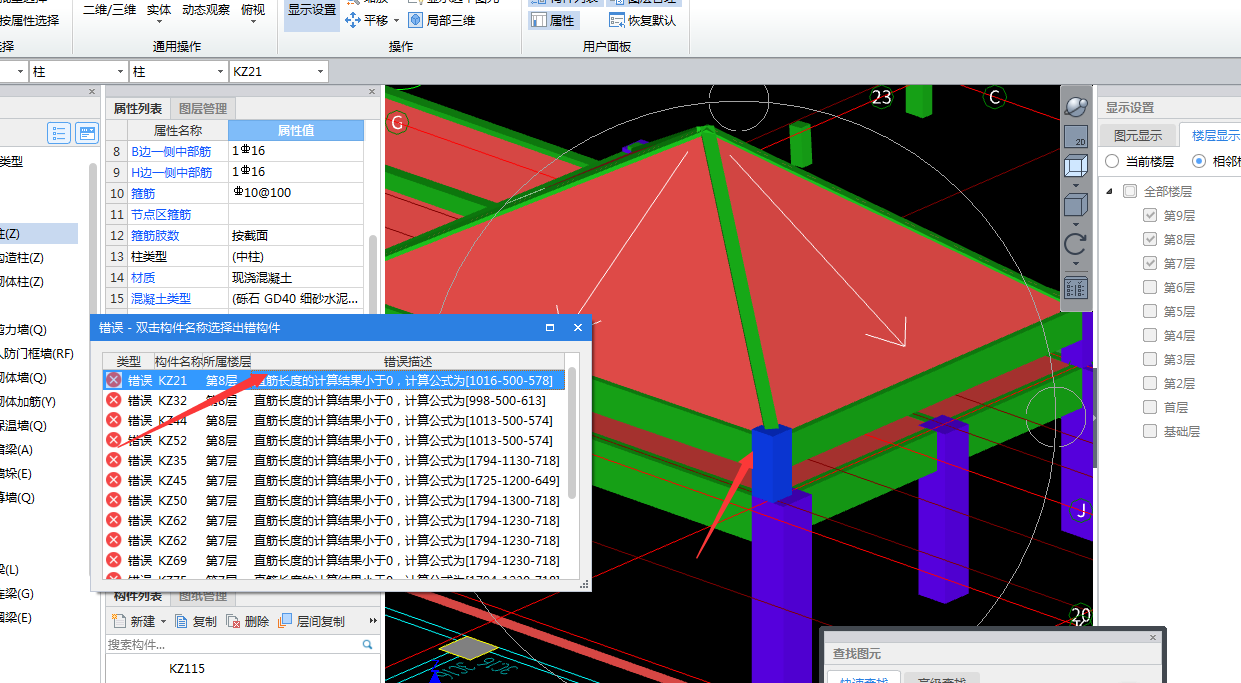The width and height of the screenshot is (1241, 683).
Task: Check the 第4层 floor checkbox
Action: [x=1150, y=335]
